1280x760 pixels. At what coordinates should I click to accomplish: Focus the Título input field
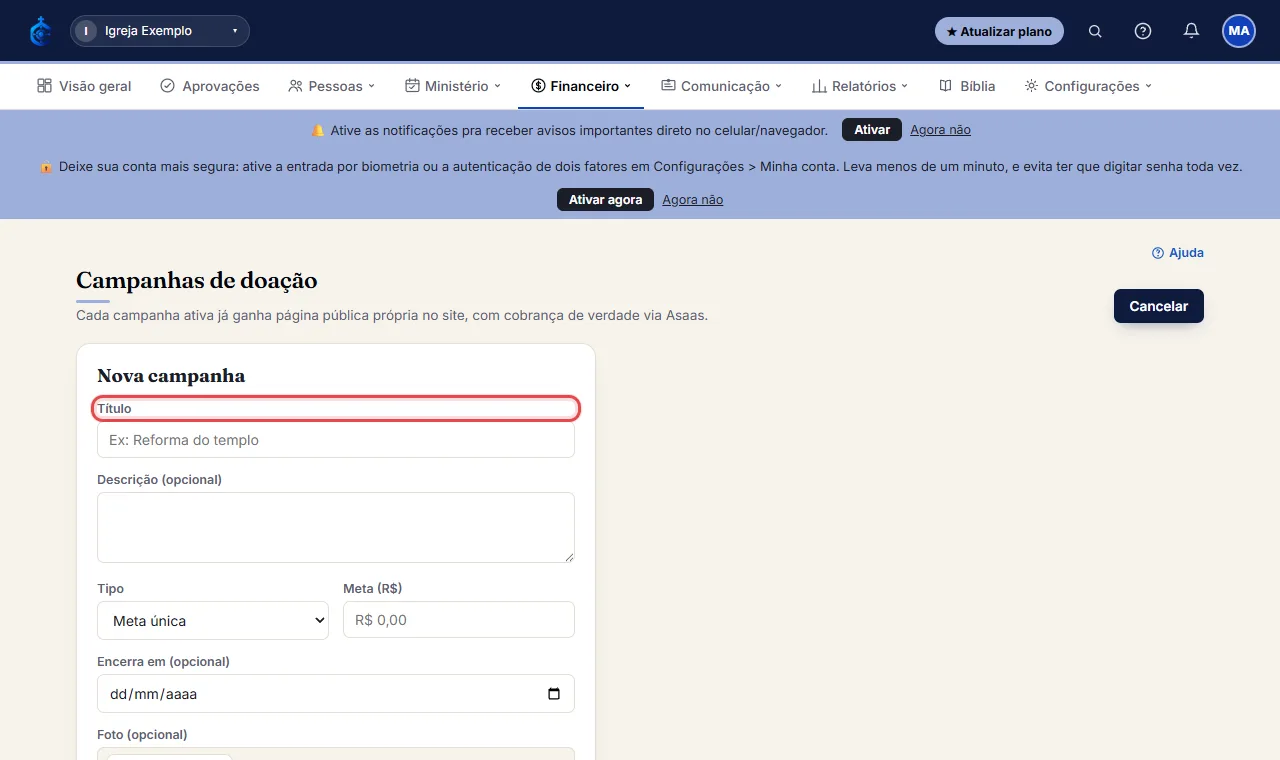click(336, 440)
